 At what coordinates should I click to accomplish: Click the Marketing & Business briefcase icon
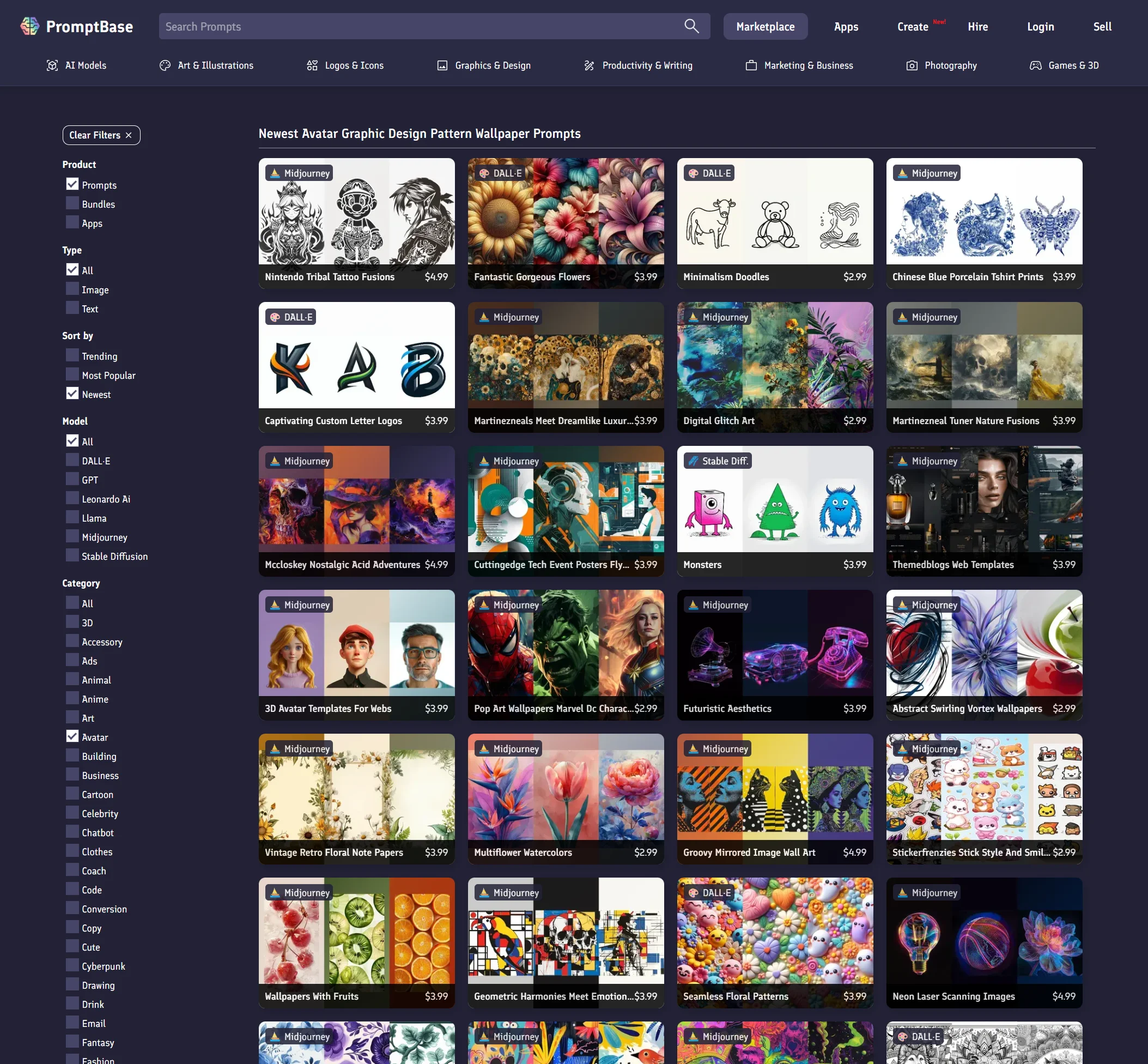tap(751, 65)
